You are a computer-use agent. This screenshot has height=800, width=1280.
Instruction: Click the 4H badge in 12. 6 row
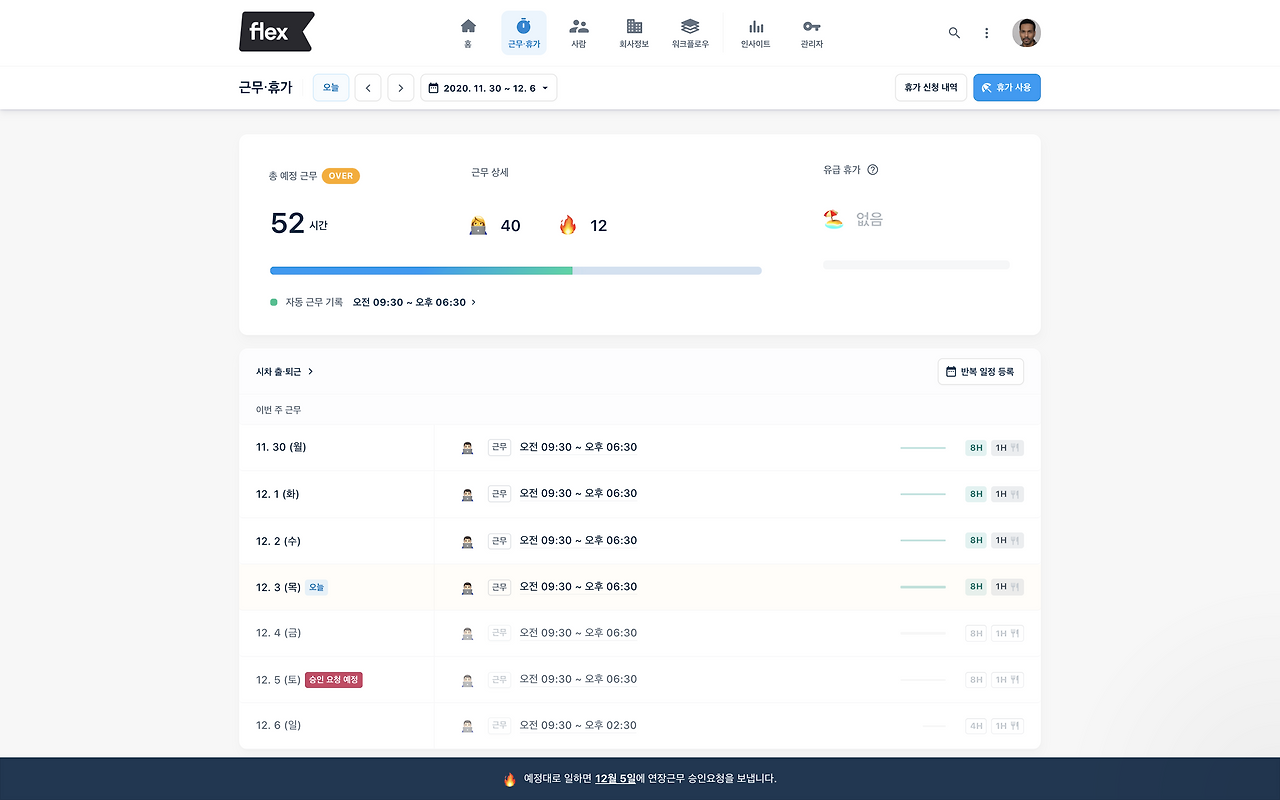point(976,726)
